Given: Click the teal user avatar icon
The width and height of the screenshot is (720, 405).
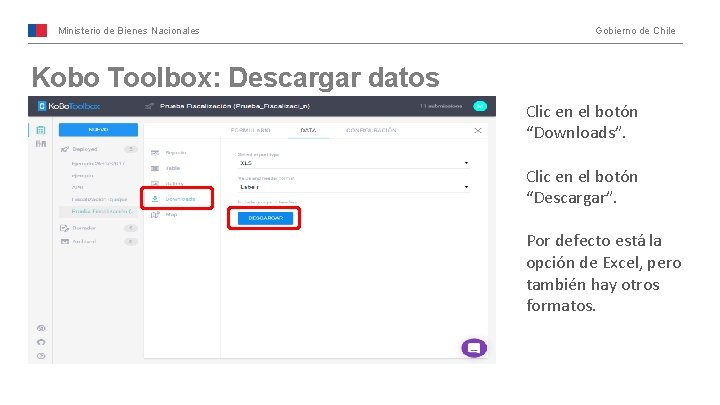Looking at the screenshot, I should pos(480,106).
